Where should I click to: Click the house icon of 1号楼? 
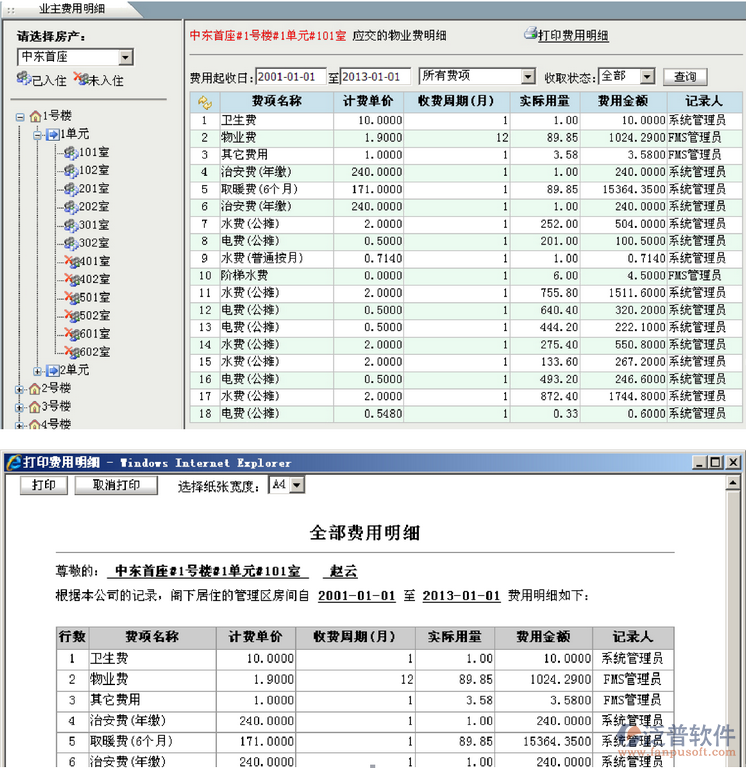(35, 117)
